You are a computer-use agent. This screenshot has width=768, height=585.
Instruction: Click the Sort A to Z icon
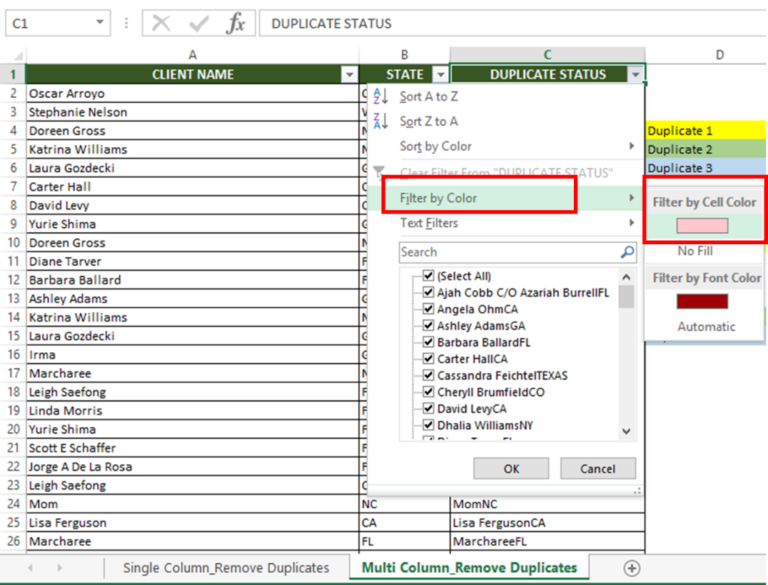click(x=381, y=96)
